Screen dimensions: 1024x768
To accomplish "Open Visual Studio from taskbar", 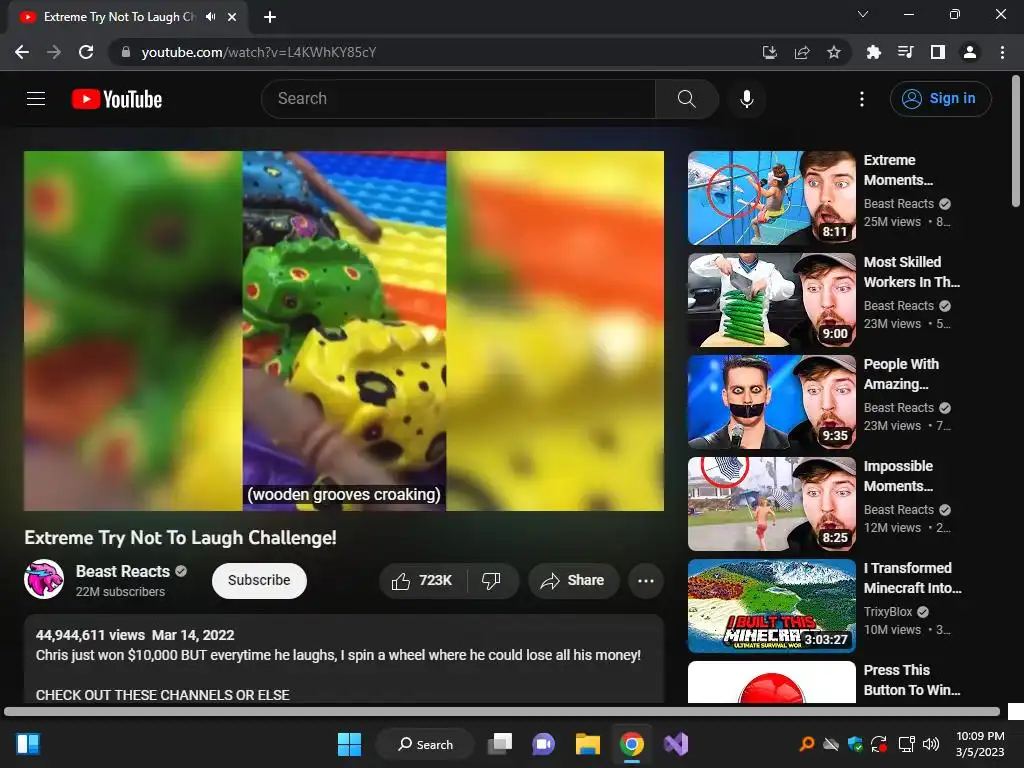I will coord(676,744).
